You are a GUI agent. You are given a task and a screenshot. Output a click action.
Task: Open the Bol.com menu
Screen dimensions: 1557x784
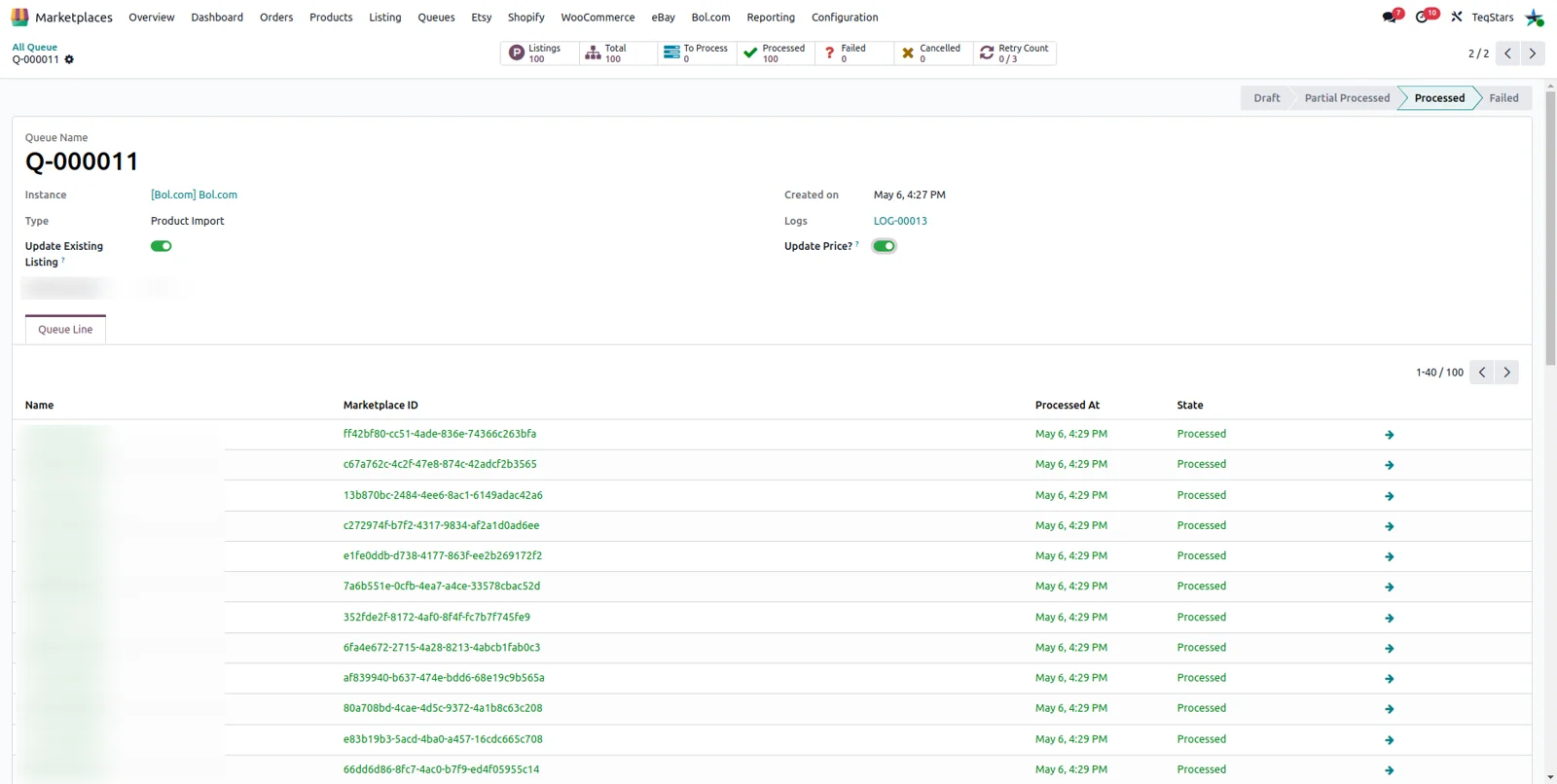click(710, 18)
